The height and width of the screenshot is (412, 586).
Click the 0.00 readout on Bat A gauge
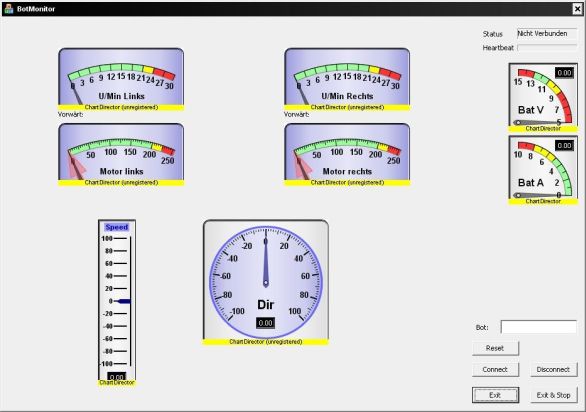564,145
